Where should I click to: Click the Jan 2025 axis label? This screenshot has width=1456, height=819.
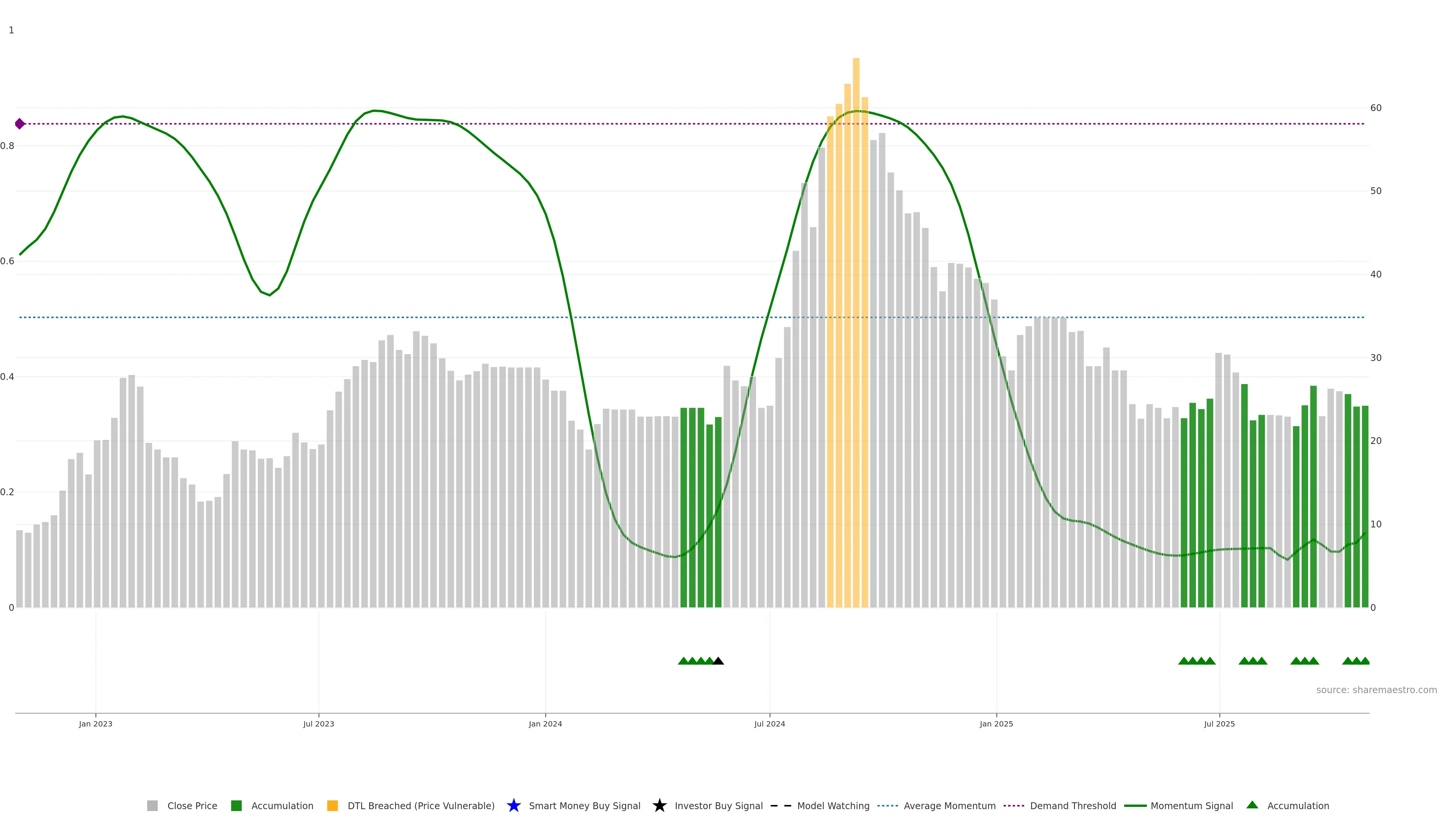coord(996,724)
